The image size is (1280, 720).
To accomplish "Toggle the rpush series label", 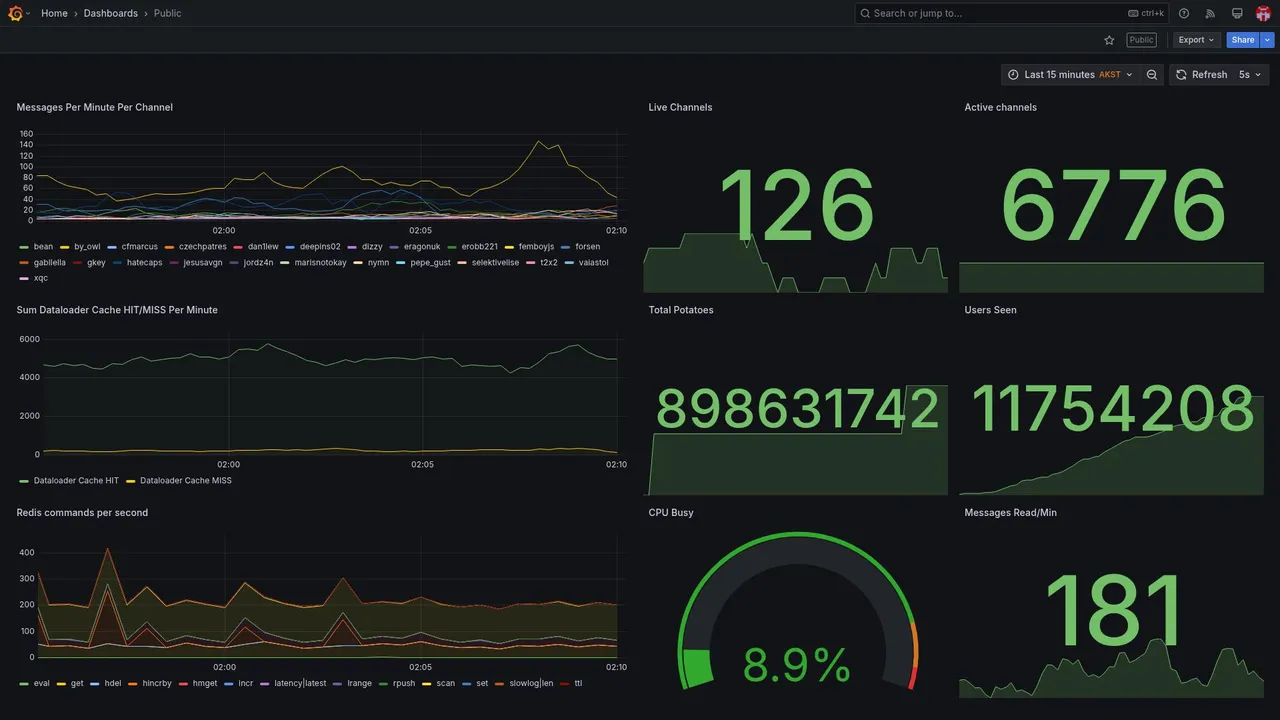I will pyautogui.click(x=404, y=684).
